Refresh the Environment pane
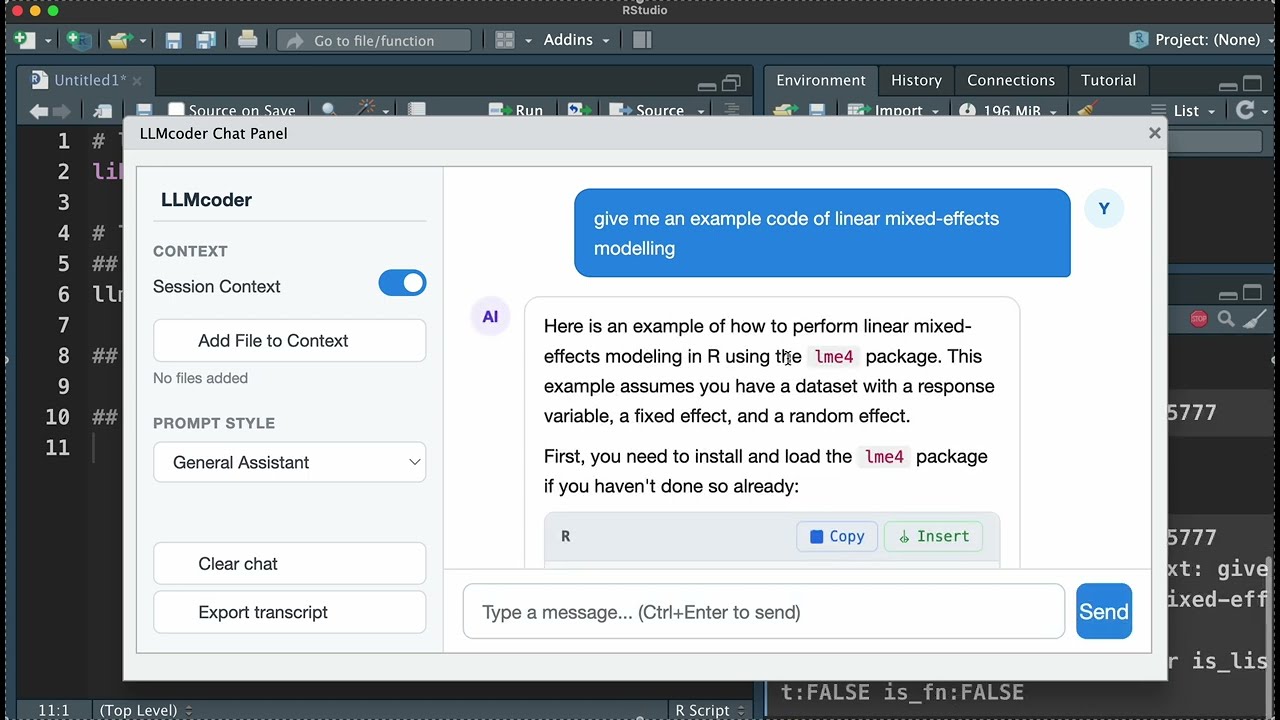 1245,110
